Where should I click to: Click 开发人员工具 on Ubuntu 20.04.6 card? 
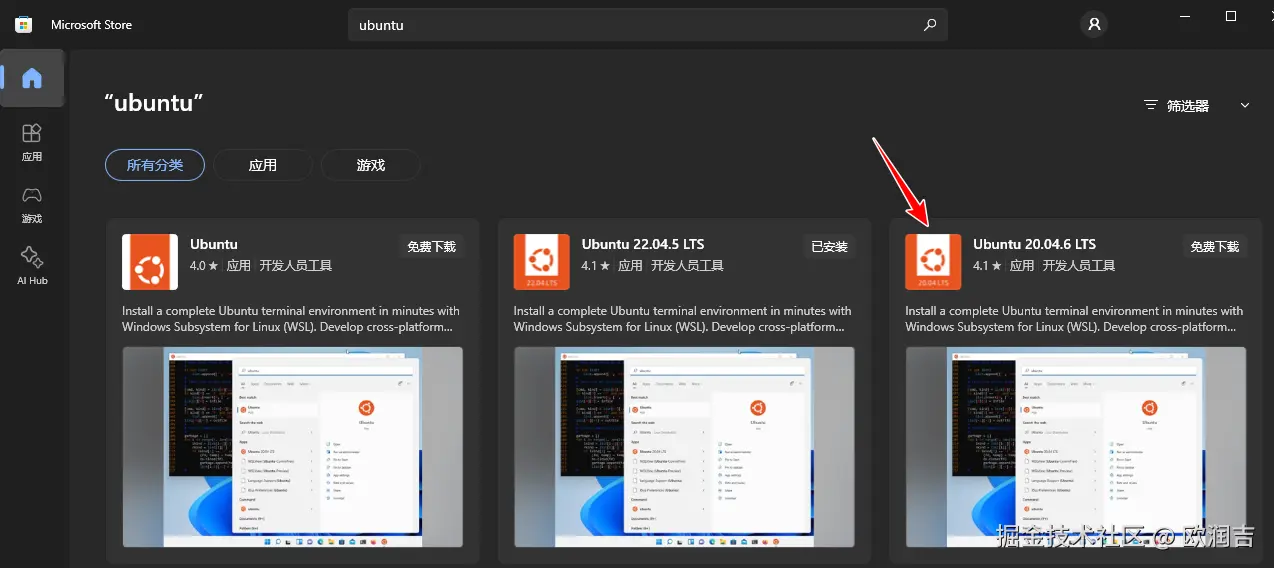(x=1079, y=266)
